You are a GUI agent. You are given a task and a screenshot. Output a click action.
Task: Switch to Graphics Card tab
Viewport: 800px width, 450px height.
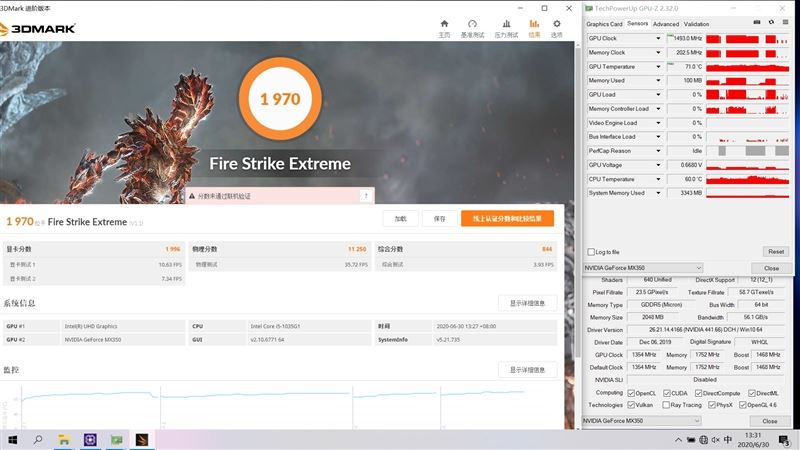[x=604, y=24]
